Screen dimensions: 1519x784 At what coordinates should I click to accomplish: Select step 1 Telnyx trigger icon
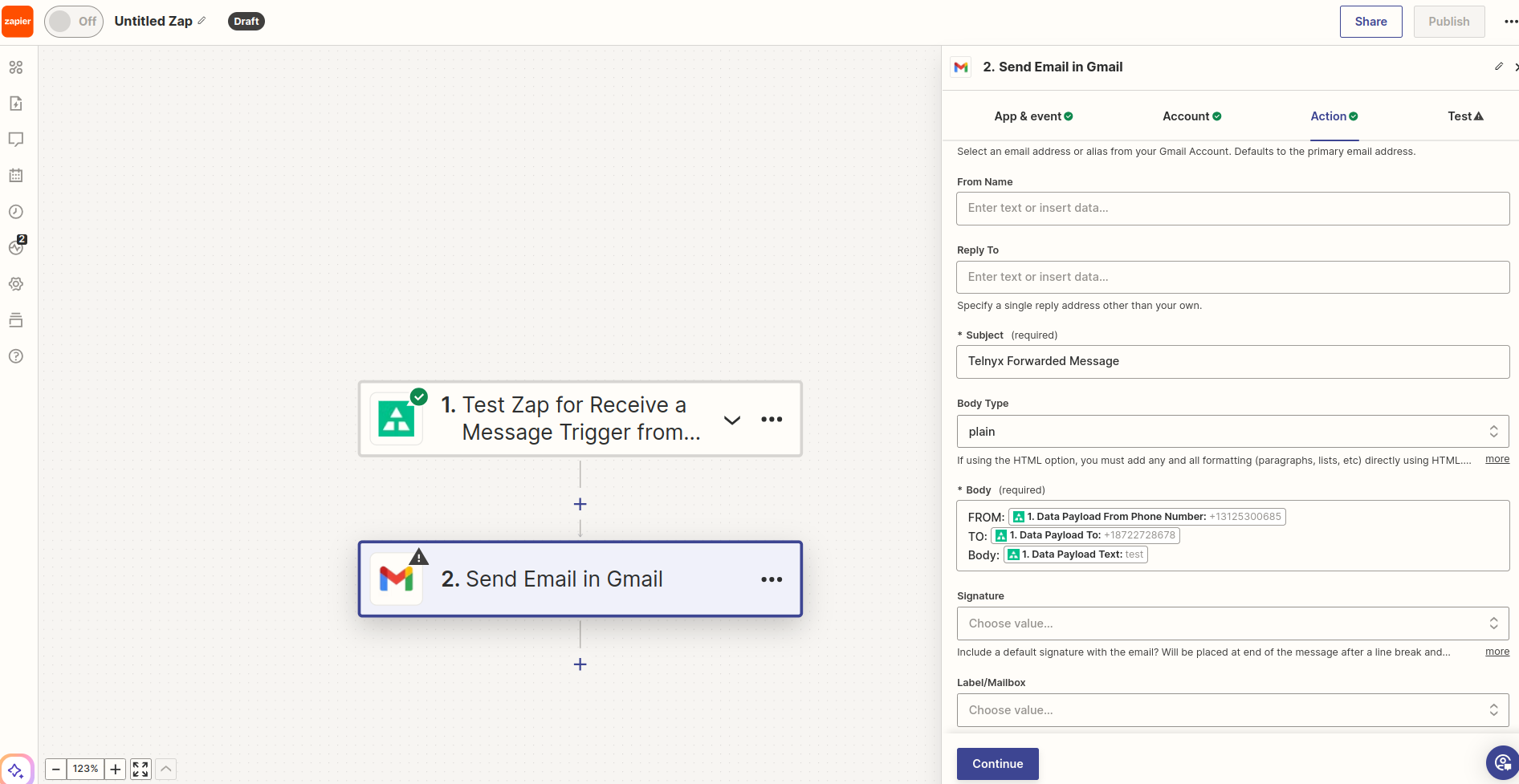point(397,419)
